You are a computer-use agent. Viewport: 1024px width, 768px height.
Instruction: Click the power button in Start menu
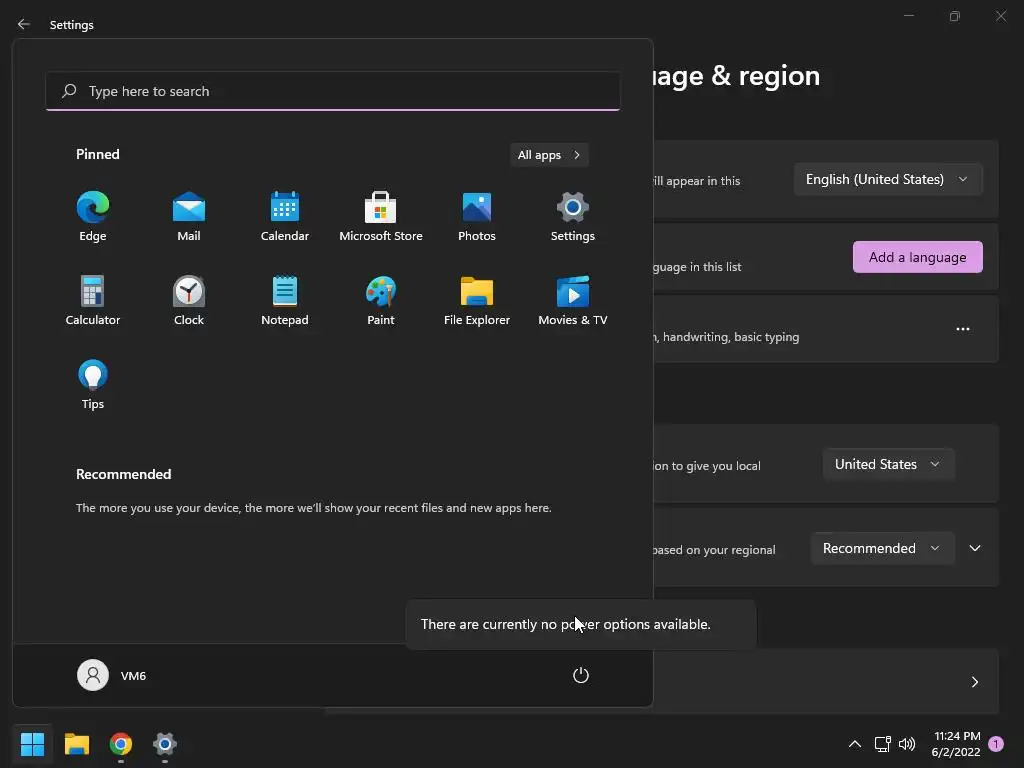pos(581,675)
